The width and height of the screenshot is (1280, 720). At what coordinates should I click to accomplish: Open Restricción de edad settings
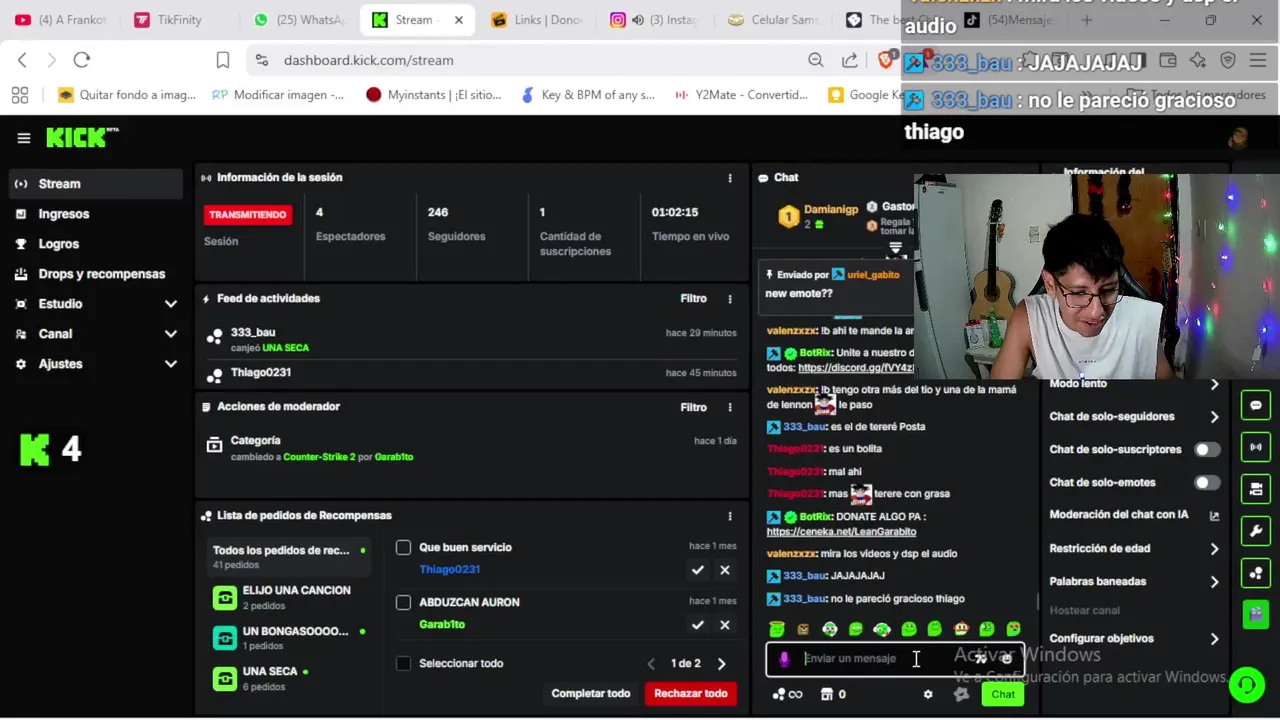coord(1134,549)
